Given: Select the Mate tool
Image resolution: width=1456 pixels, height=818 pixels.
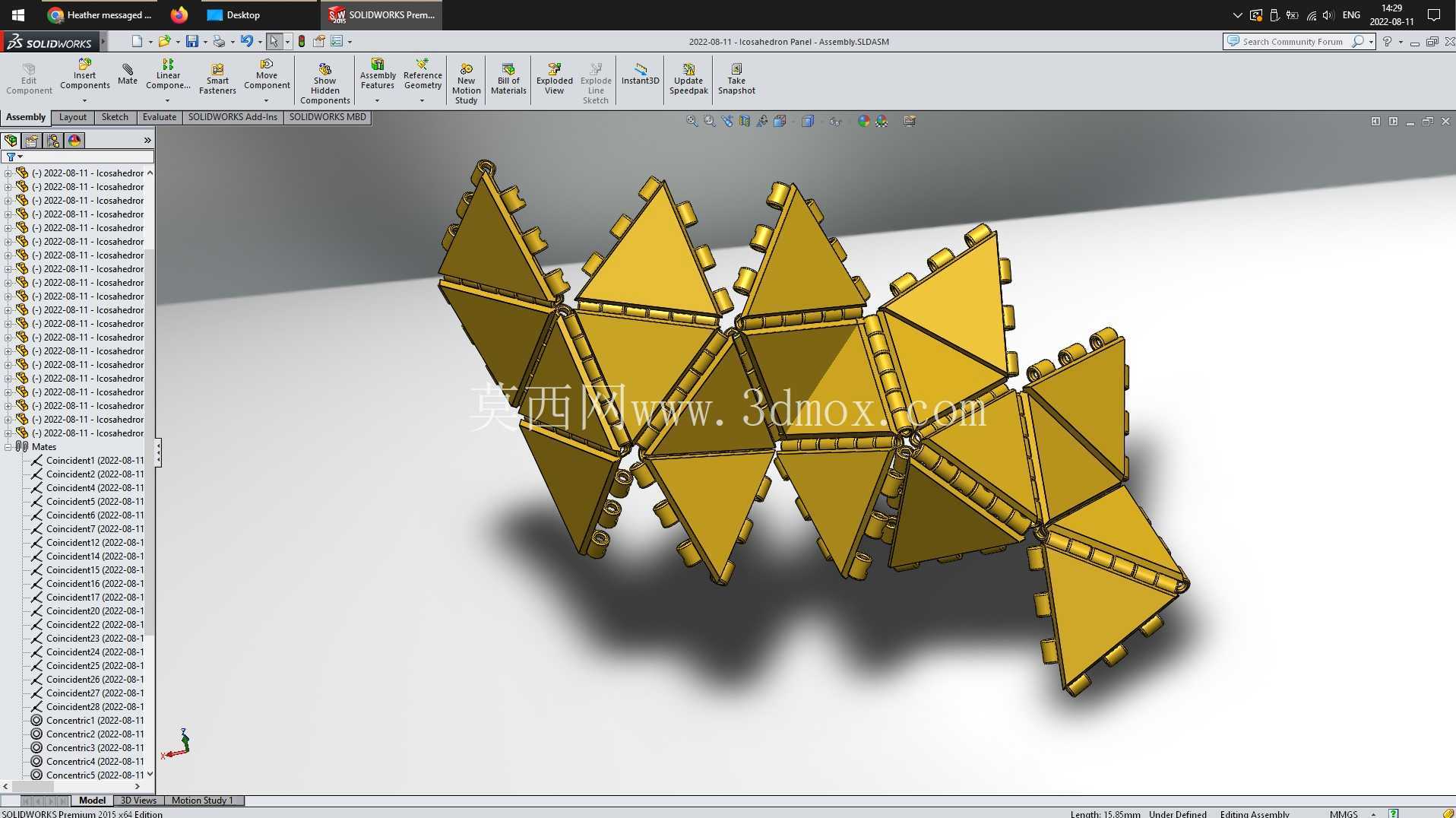Looking at the screenshot, I should [128, 75].
